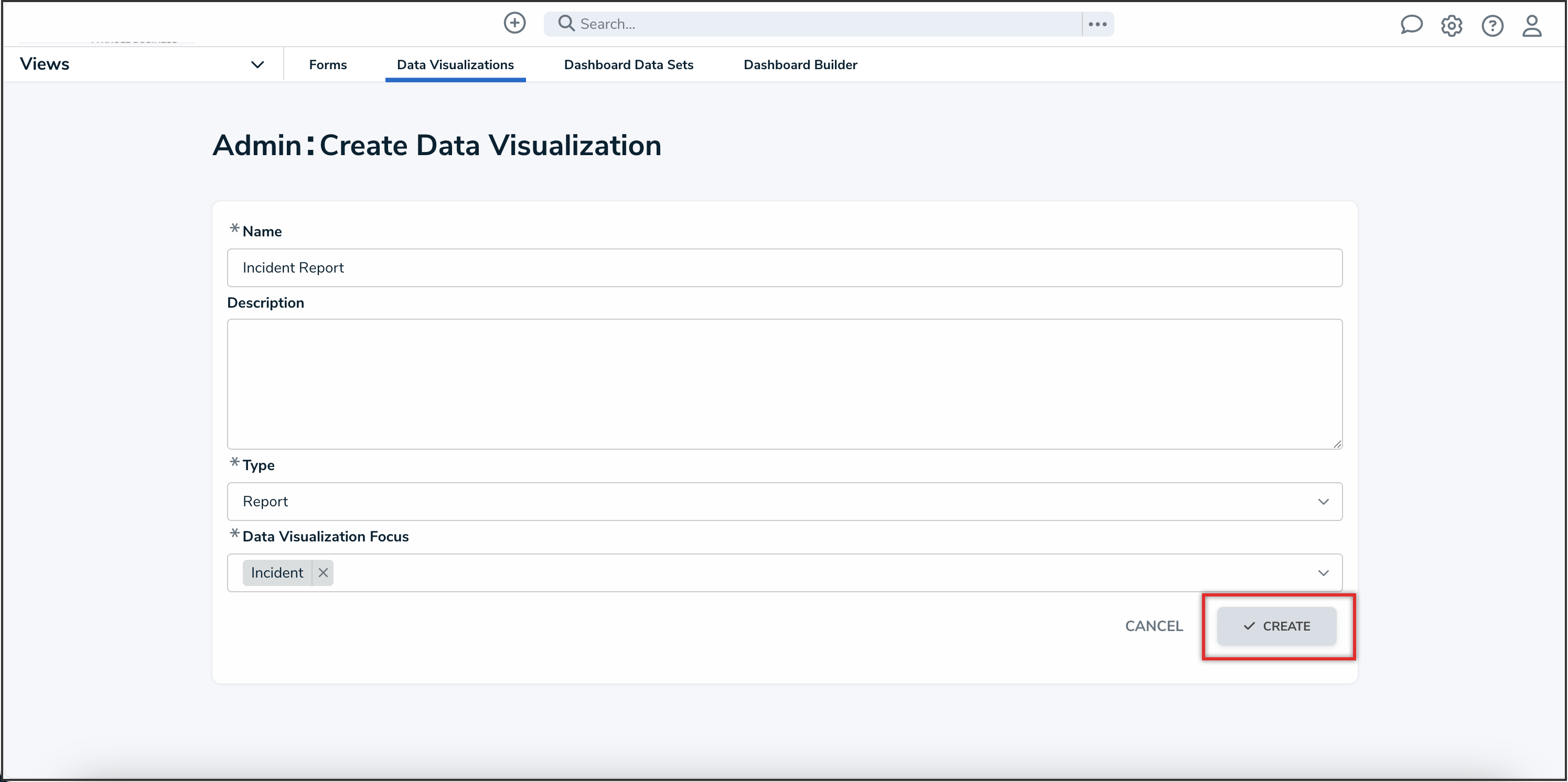Switch to the Forms tab

pyautogui.click(x=327, y=64)
